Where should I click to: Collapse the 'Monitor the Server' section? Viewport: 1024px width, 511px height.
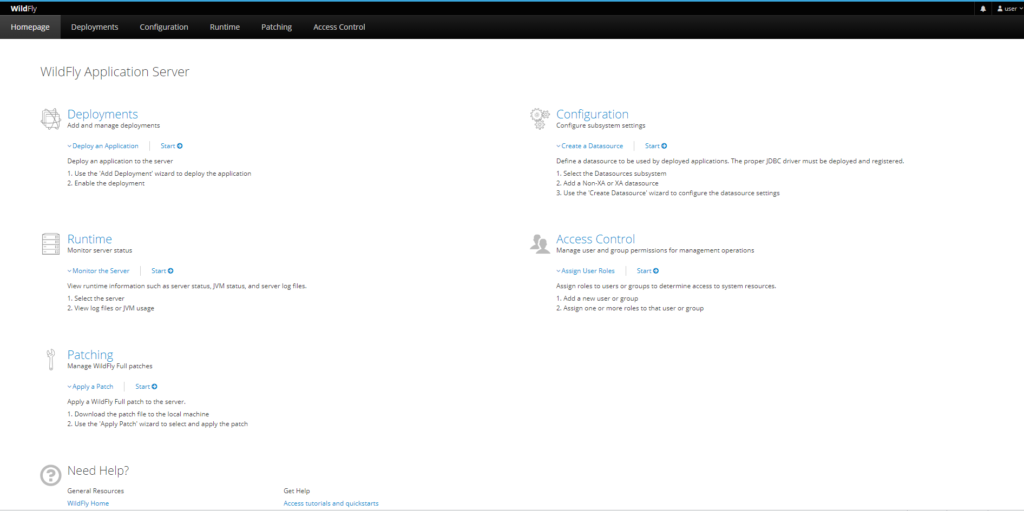pyautogui.click(x=99, y=271)
